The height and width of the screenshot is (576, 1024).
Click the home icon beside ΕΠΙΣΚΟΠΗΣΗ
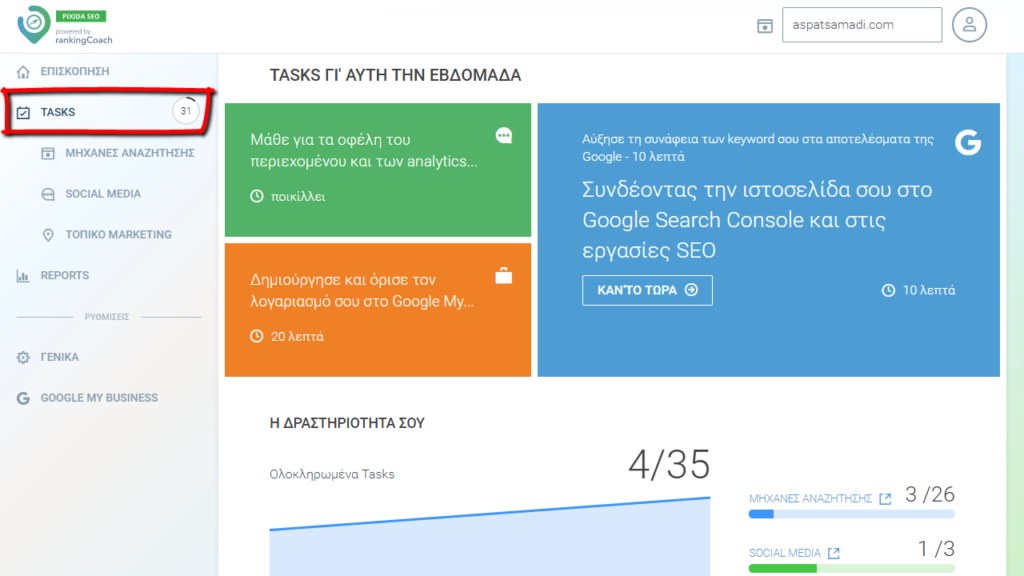(x=24, y=71)
